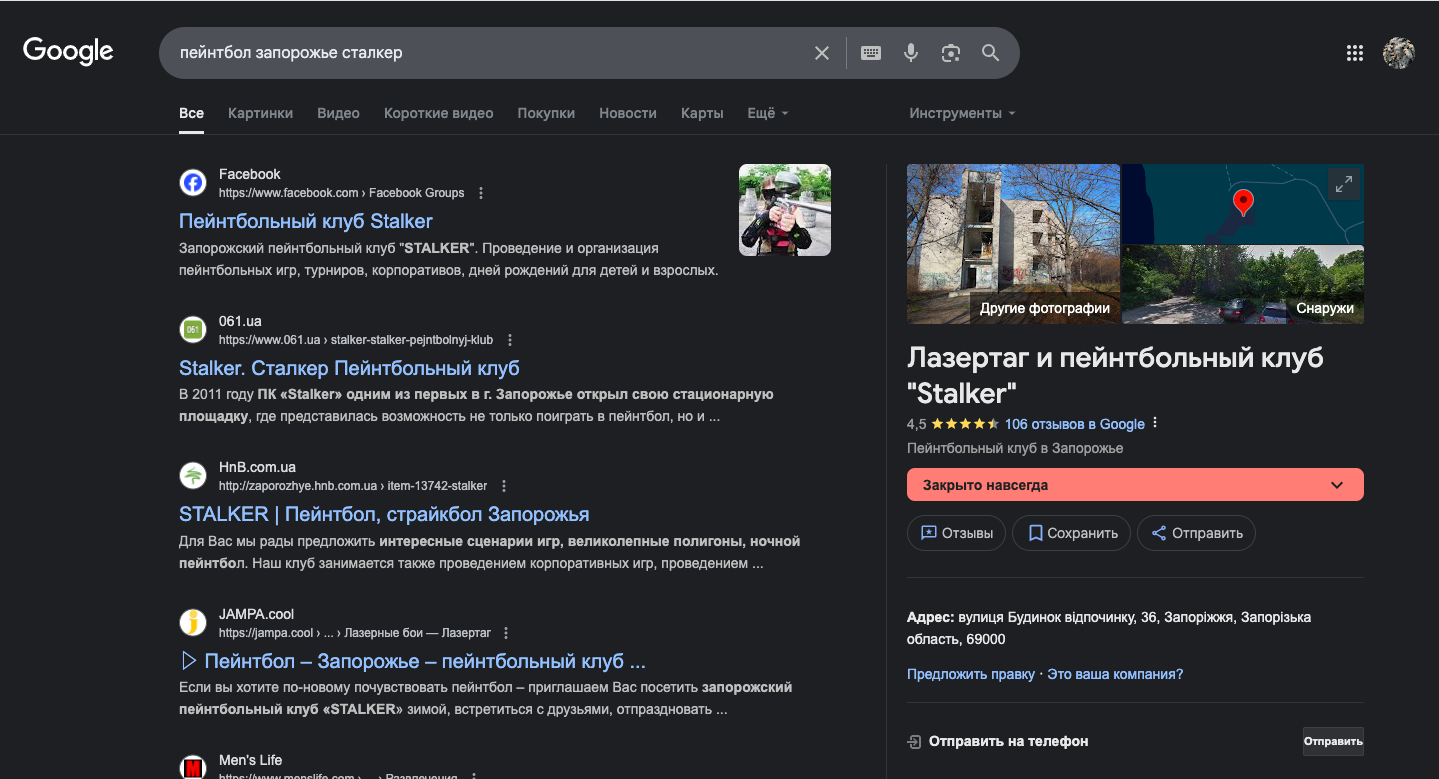
Task: Click into the Google search input field
Action: point(480,53)
